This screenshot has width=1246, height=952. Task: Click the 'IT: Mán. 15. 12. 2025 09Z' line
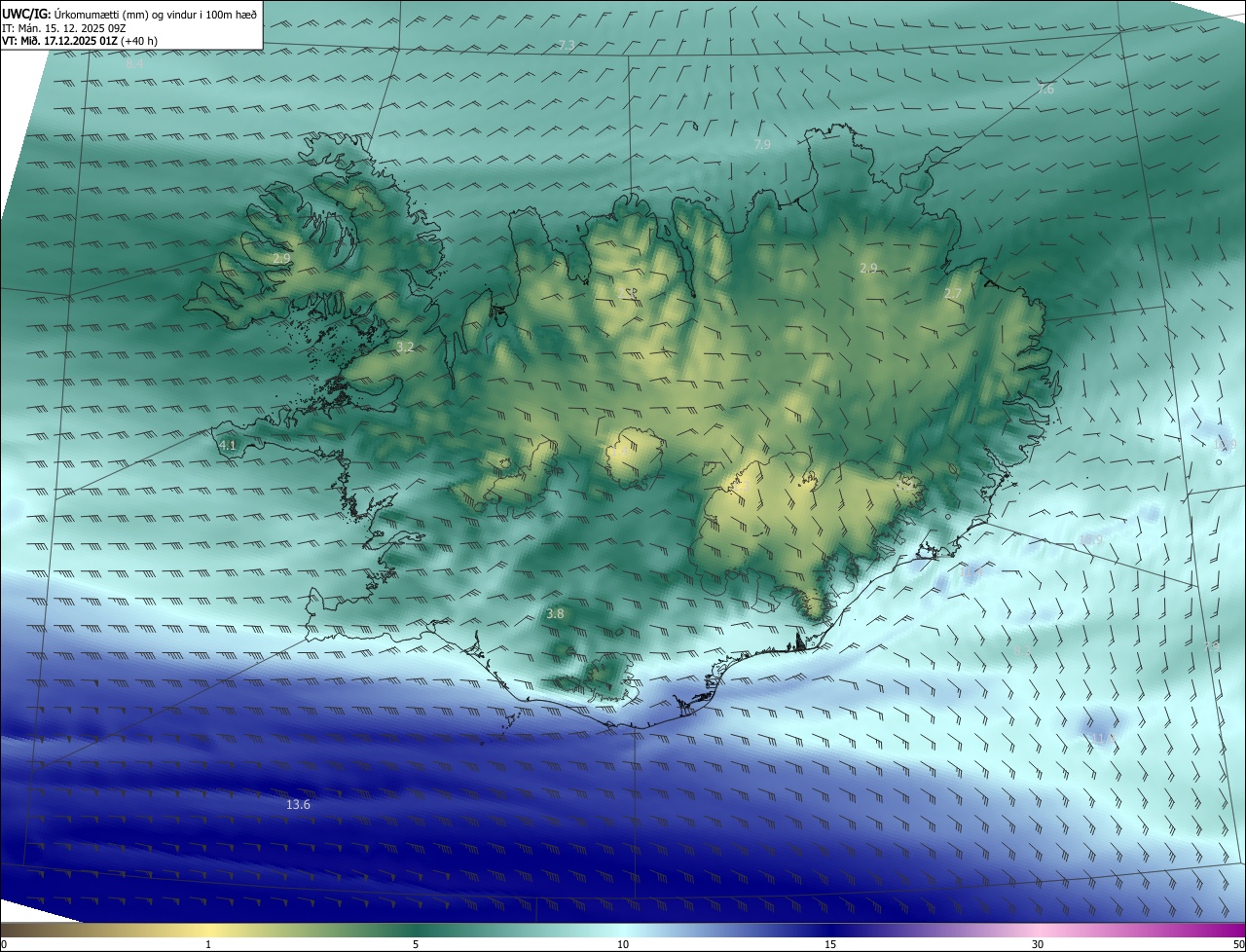point(66,28)
